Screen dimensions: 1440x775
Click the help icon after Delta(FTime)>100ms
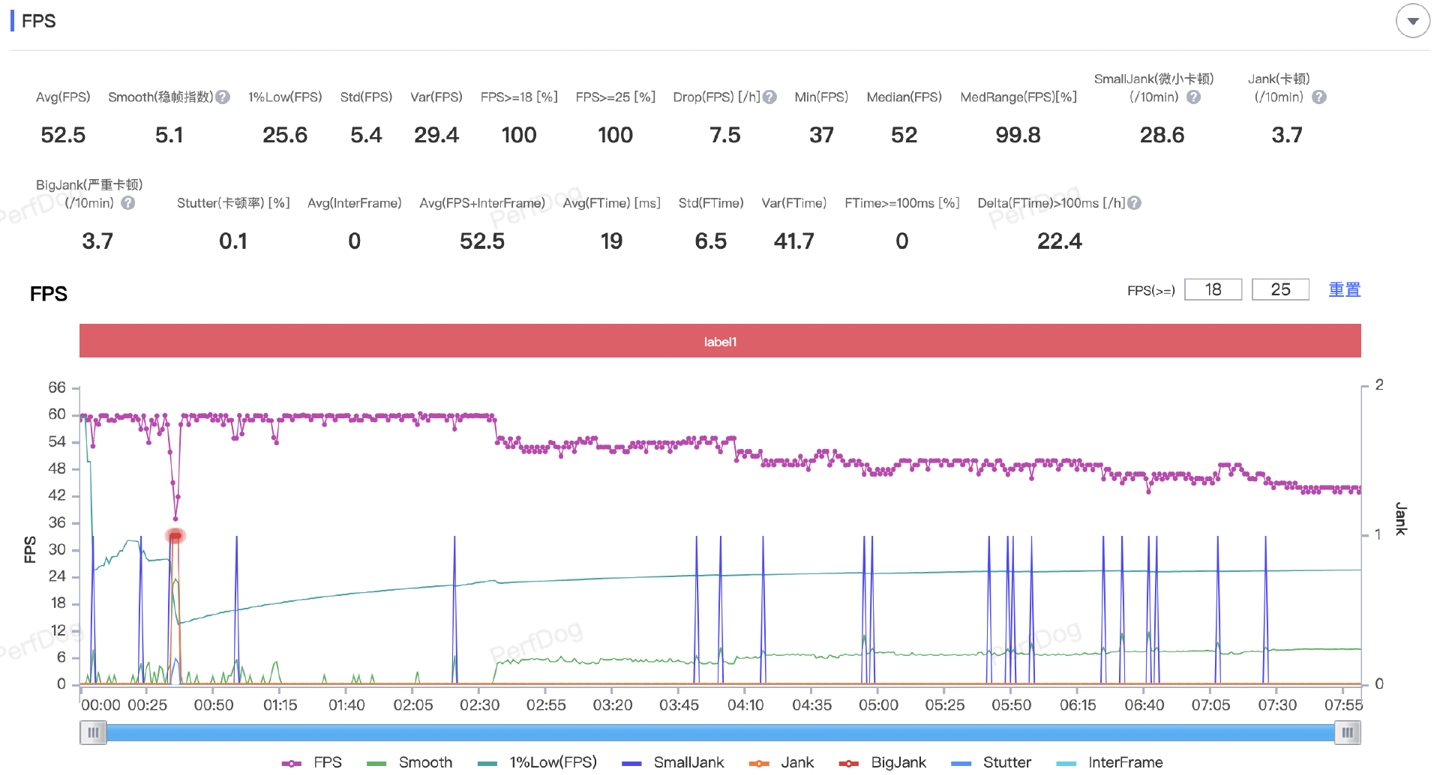[x=1134, y=203]
